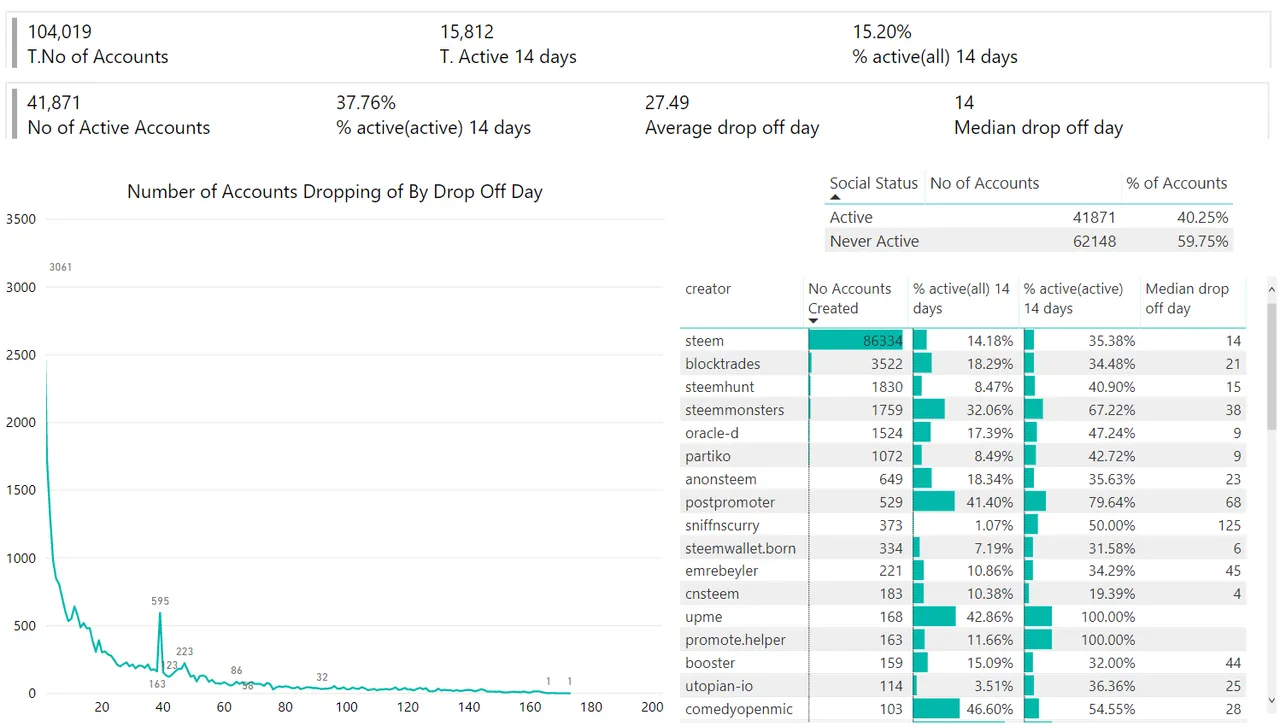
Task: Click the 595 peak data label
Action: pos(160,601)
